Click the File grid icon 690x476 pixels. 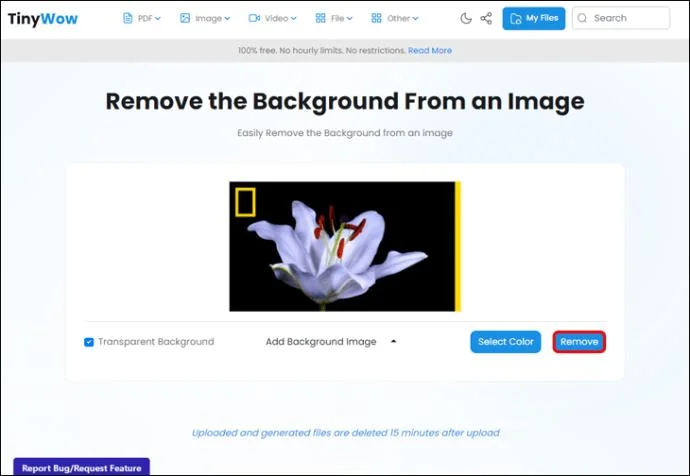tap(320, 18)
